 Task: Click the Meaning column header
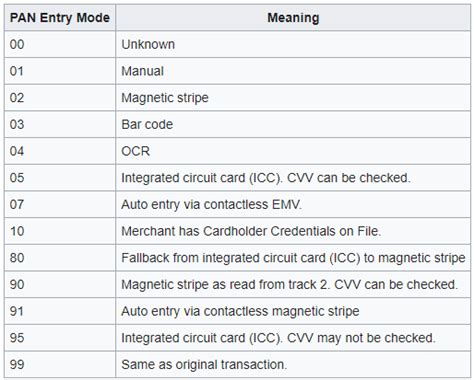click(x=293, y=18)
